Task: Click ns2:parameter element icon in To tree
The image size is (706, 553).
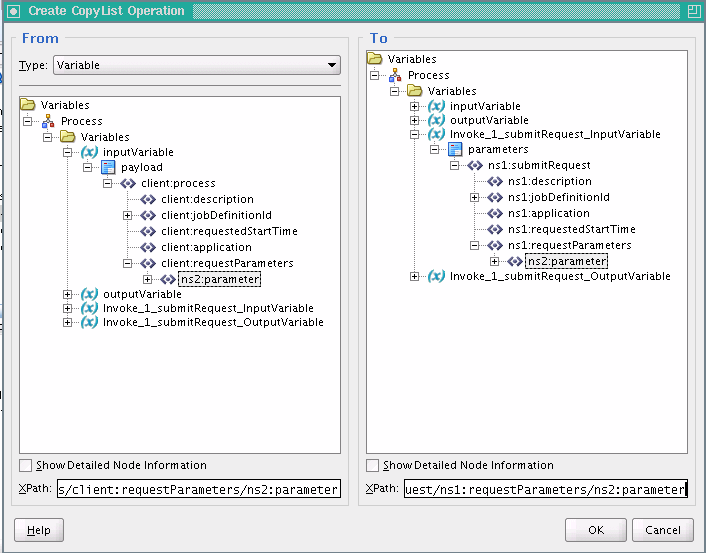Action: point(515,261)
